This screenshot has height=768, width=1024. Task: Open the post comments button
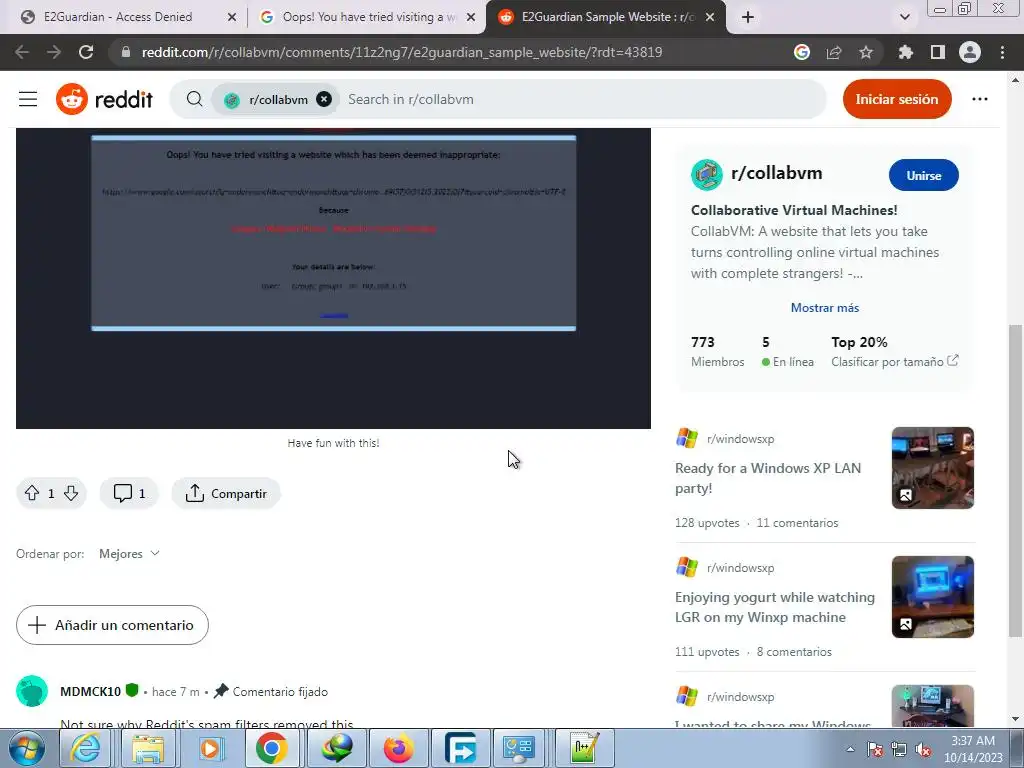129,493
